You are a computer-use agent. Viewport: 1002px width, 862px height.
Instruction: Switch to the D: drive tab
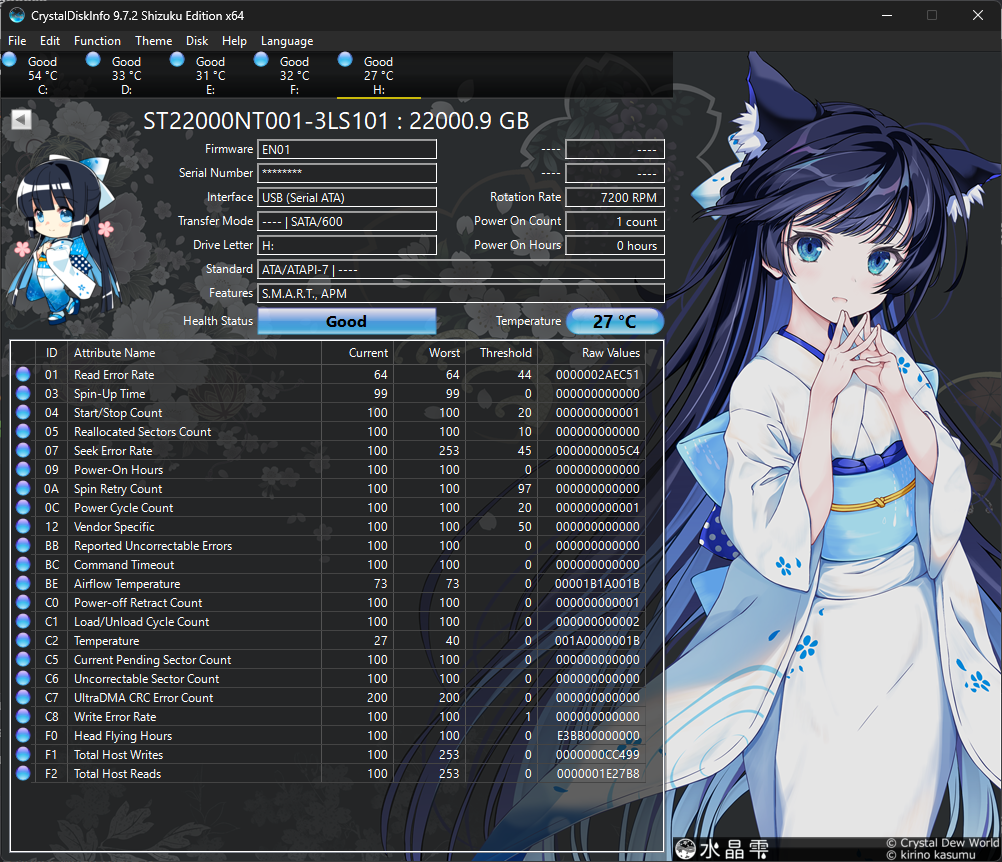pyautogui.click(x=126, y=76)
